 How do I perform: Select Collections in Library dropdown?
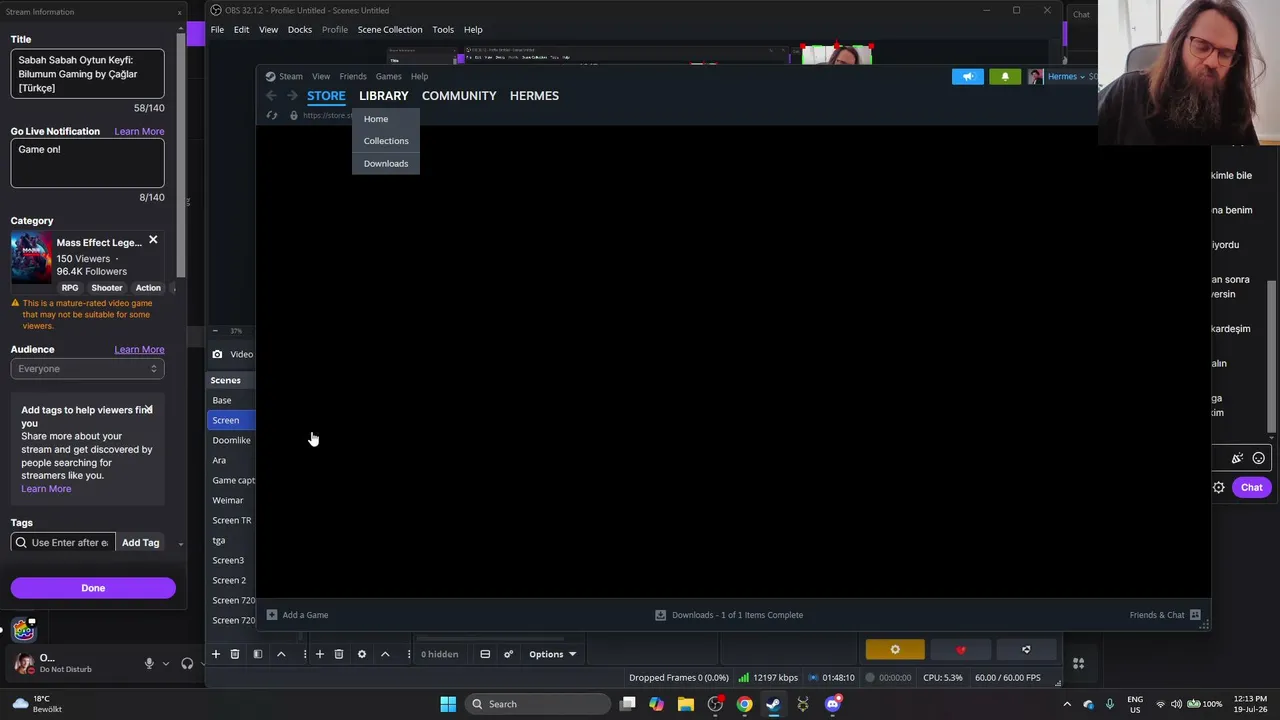coord(386,141)
